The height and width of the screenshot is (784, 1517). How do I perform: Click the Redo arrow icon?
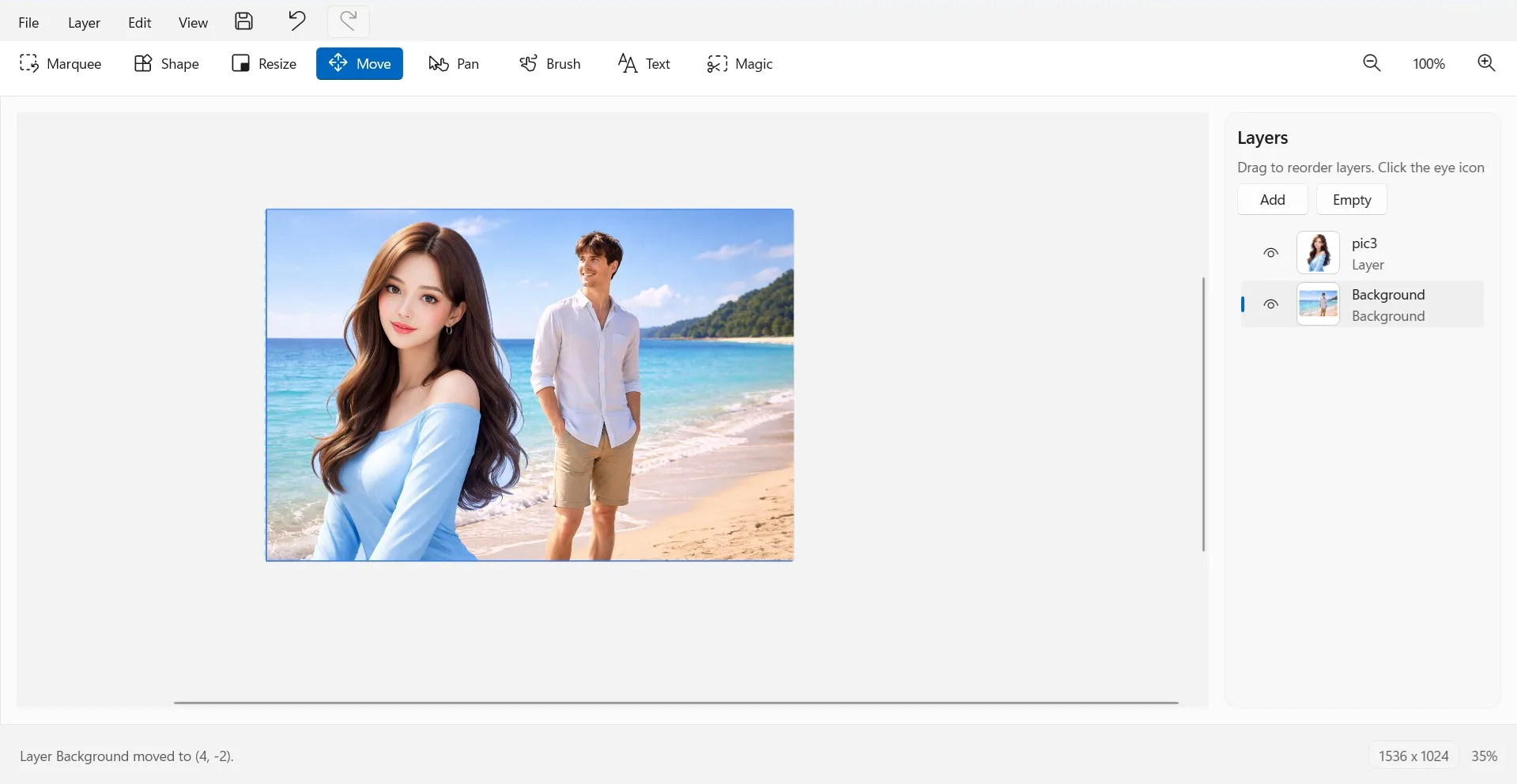[x=349, y=21]
